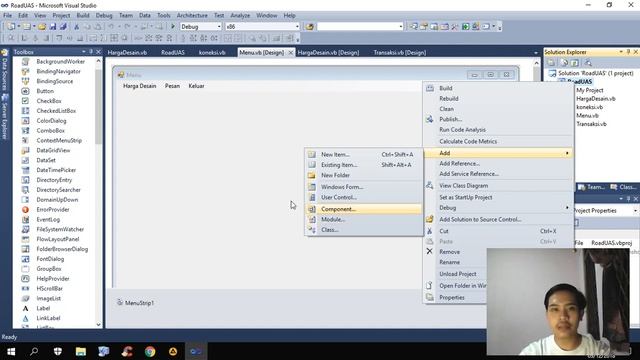Click the View Class Diagram icon in Solution Explorer
Image resolution: width=640 pixels, height=360 pixels.
(588, 62)
